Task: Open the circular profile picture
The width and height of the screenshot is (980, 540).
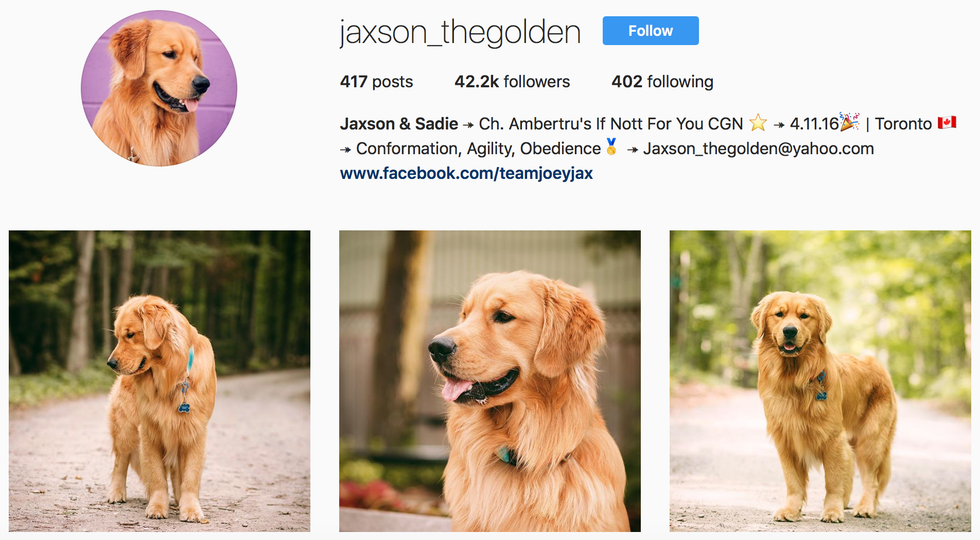Action: click(x=159, y=88)
